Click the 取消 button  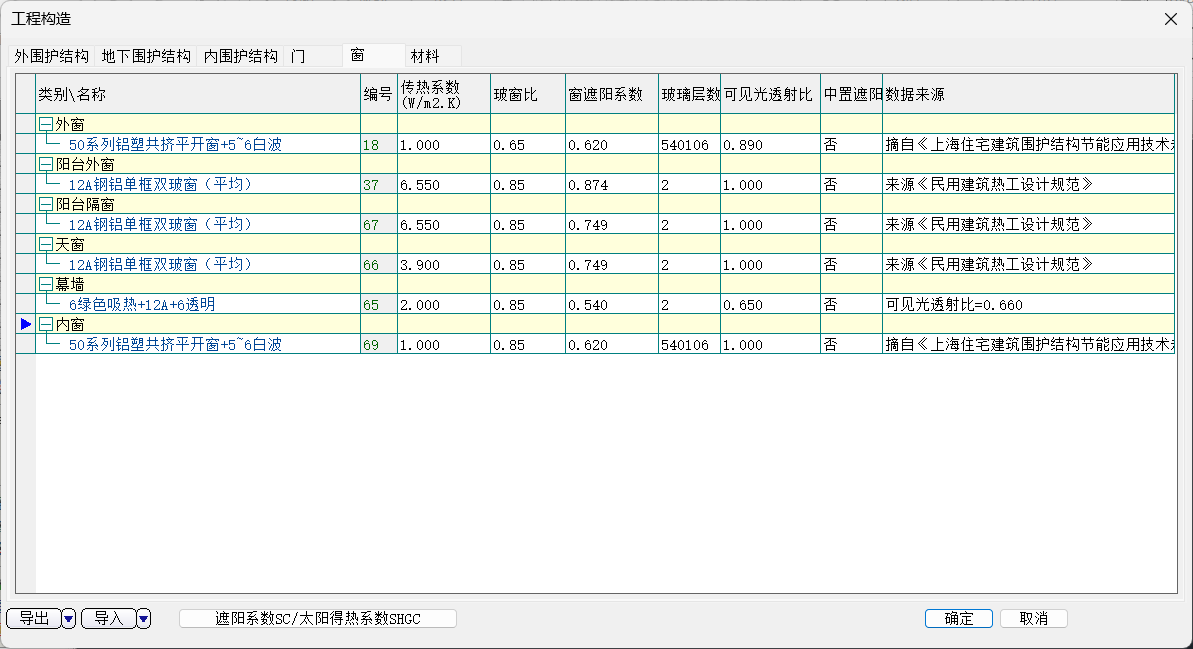(1033, 619)
